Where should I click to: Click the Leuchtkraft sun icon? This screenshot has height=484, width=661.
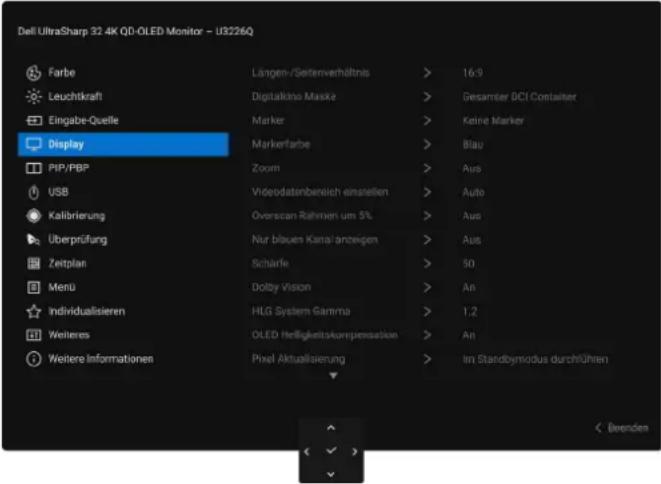(x=34, y=97)
